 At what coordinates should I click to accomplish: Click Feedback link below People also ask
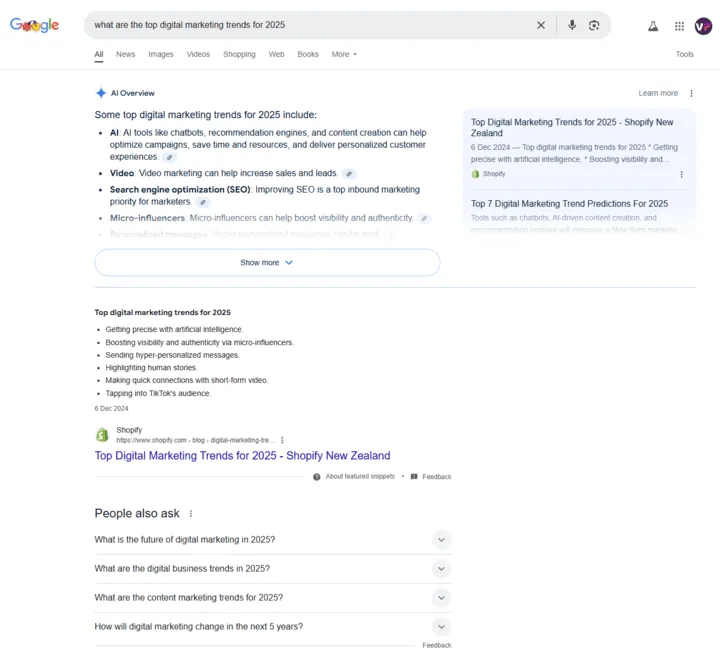(437, 645)
